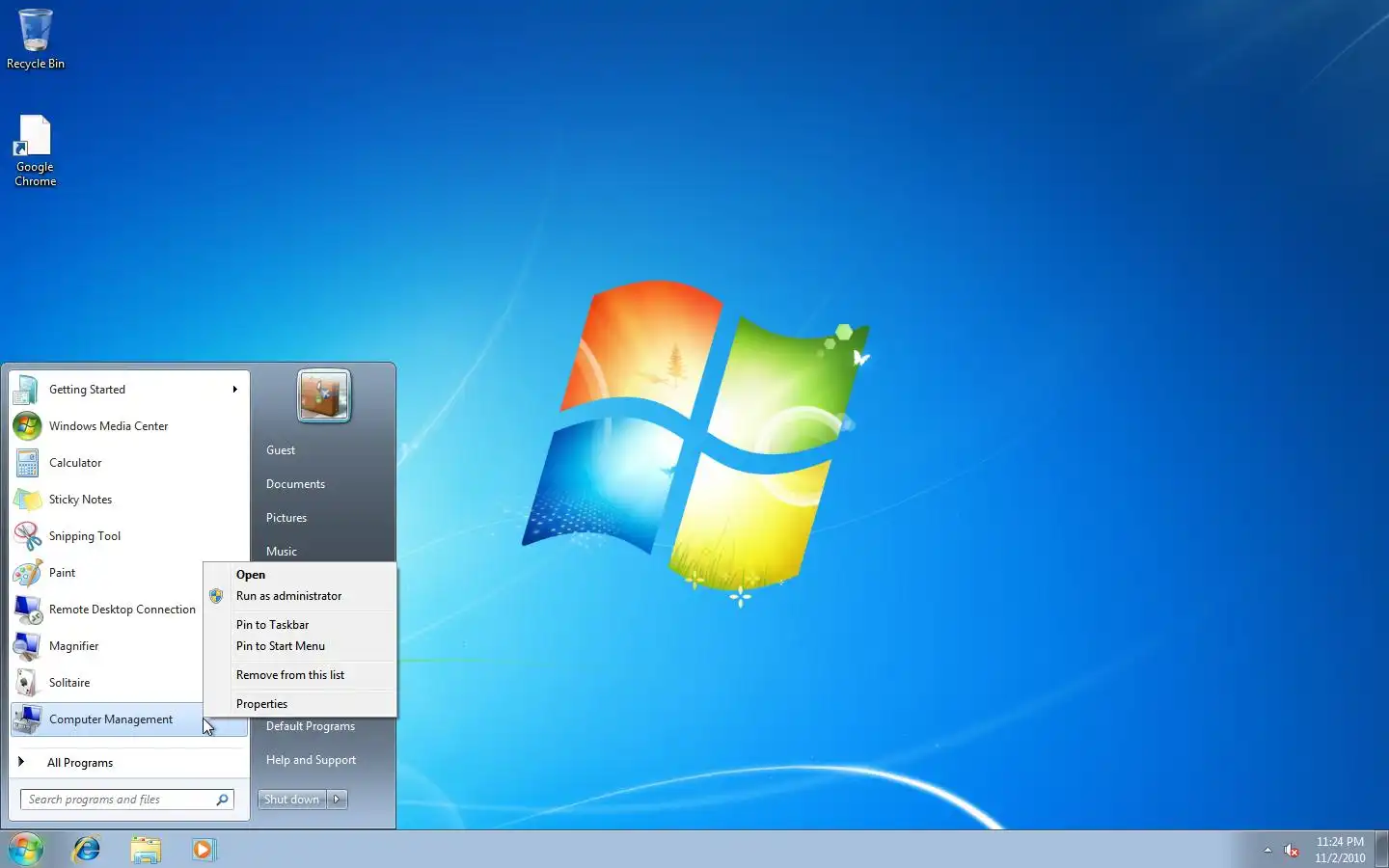Click the muted volume tray icon

click(x=1292, y=851)
